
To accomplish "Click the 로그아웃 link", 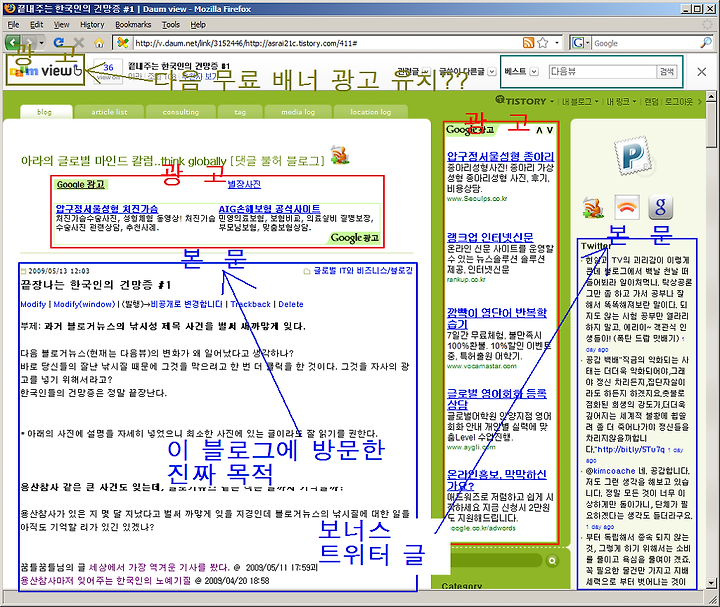I will click(x=679, y=101).
